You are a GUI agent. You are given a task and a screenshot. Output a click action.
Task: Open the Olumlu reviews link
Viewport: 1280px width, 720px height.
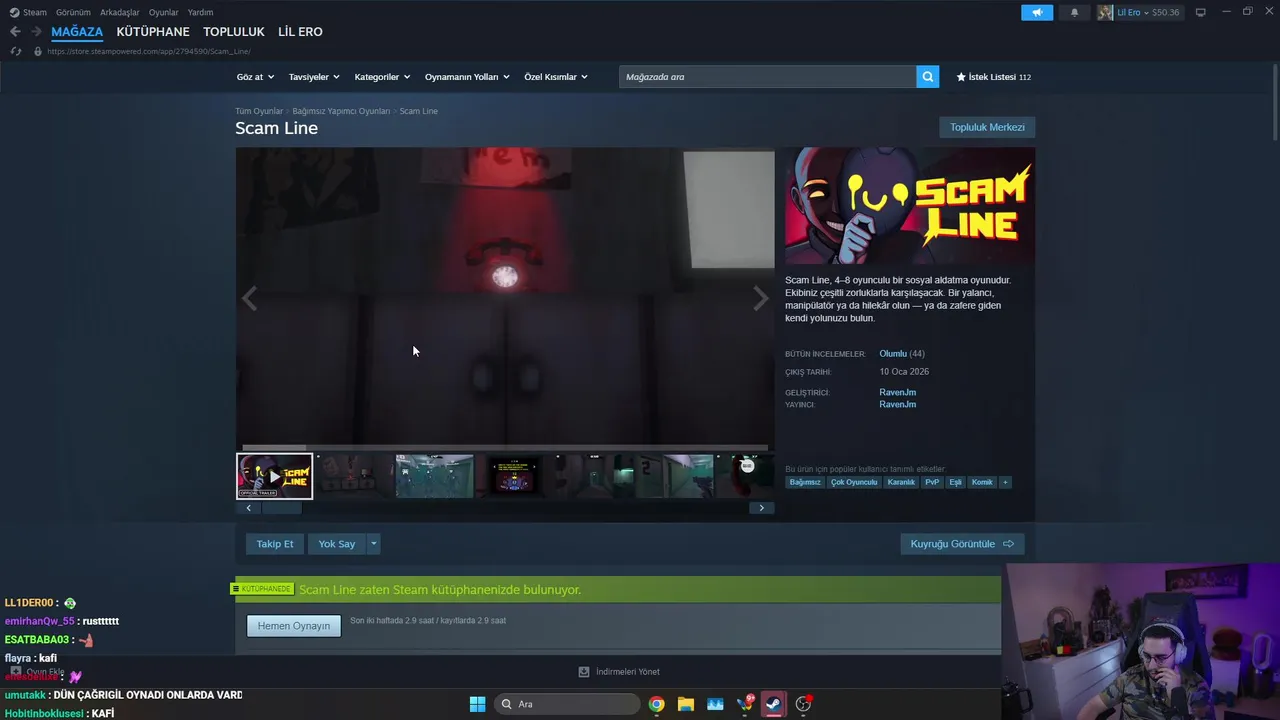click(x=893, y=354)
